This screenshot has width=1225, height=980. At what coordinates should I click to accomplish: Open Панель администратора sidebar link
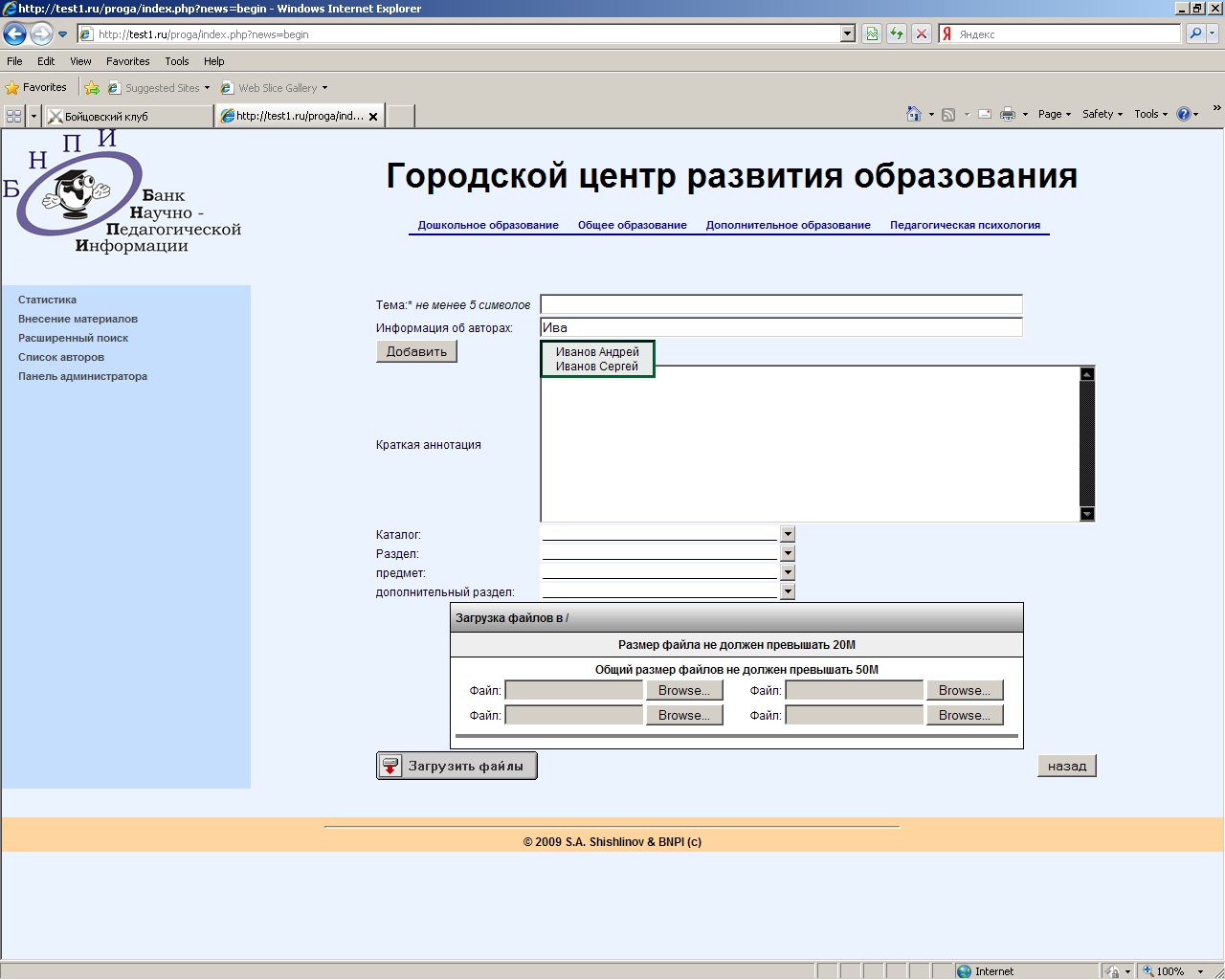82,376
